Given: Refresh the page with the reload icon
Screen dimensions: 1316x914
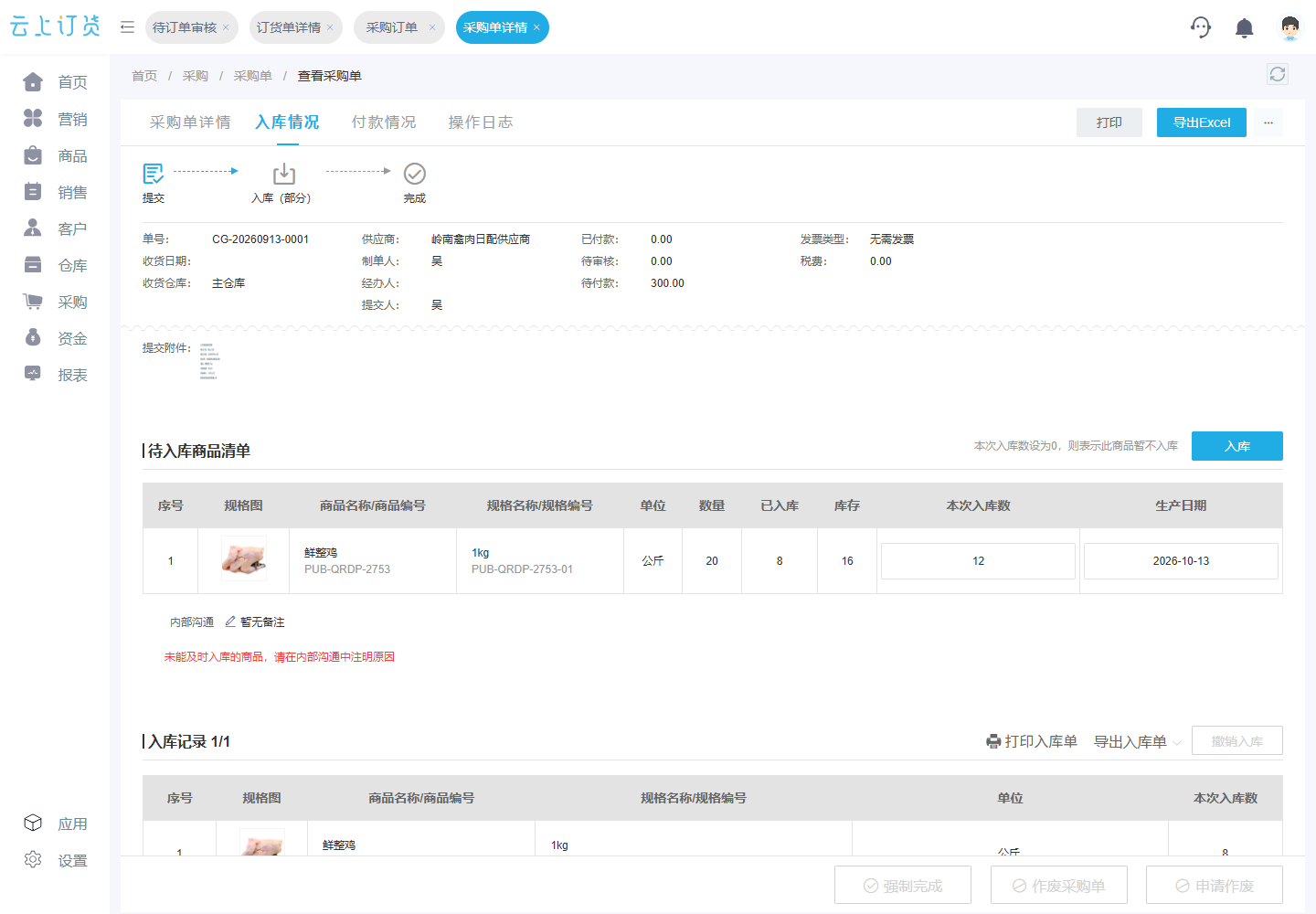Looking at the screenshot, I should click(1278, 75).
